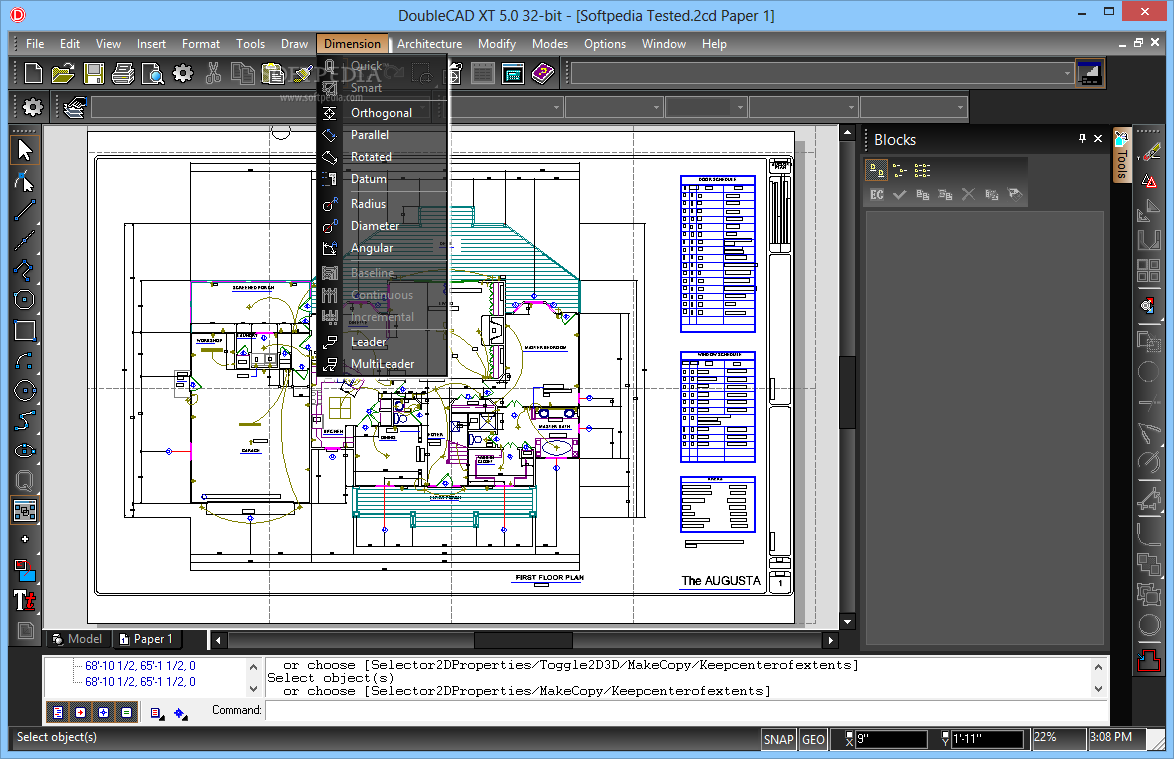This screenshot has height=759, width=1174.
Task: Toggle SNAP mode in the status bar
Action: pos(779,740)
